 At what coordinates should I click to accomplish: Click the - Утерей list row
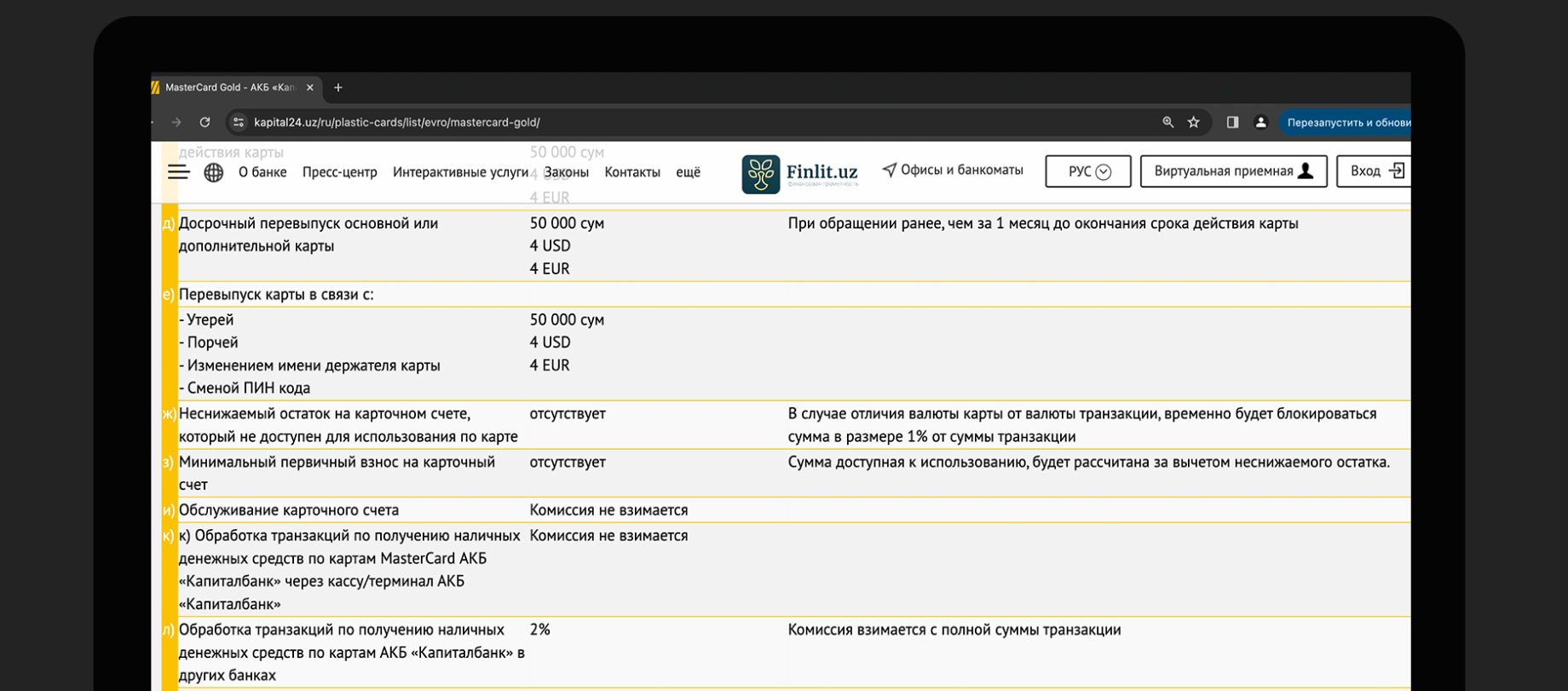point(206,320)
